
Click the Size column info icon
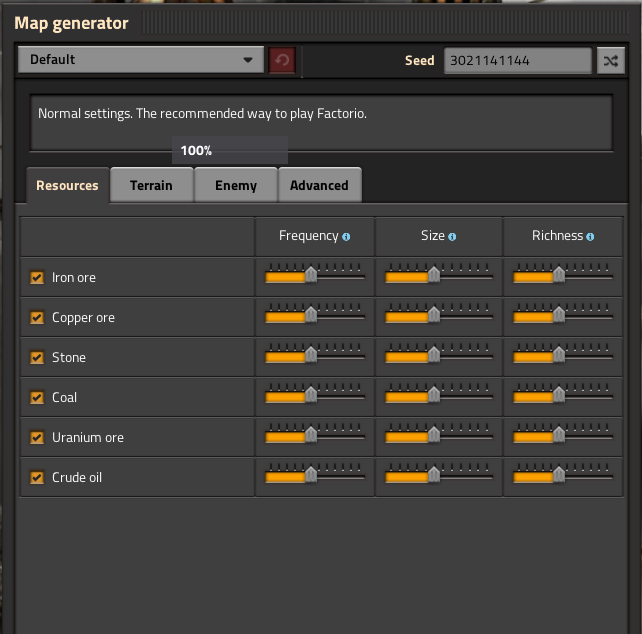coord(452,237)
